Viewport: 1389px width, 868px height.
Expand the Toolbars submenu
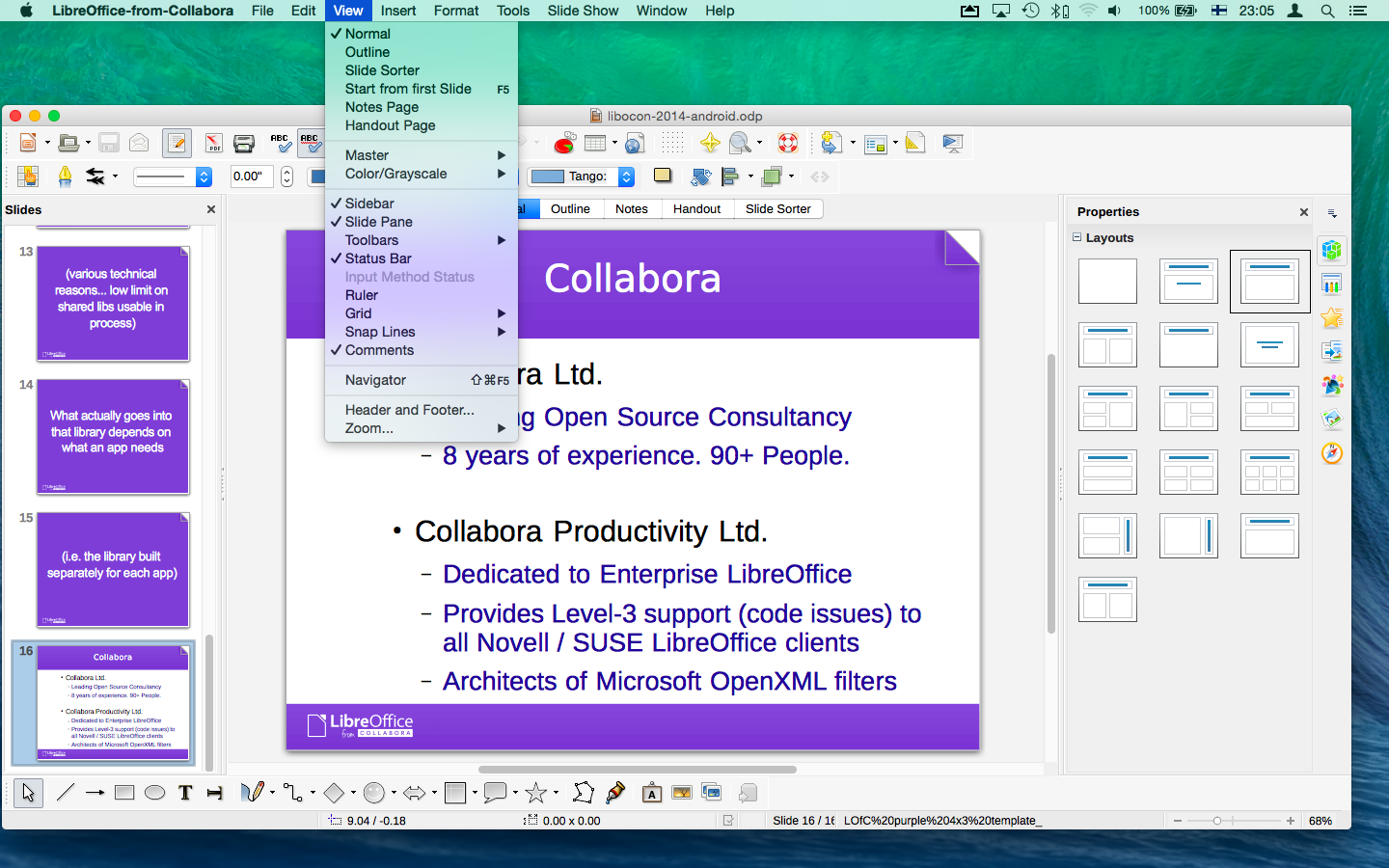click(422, 240)
